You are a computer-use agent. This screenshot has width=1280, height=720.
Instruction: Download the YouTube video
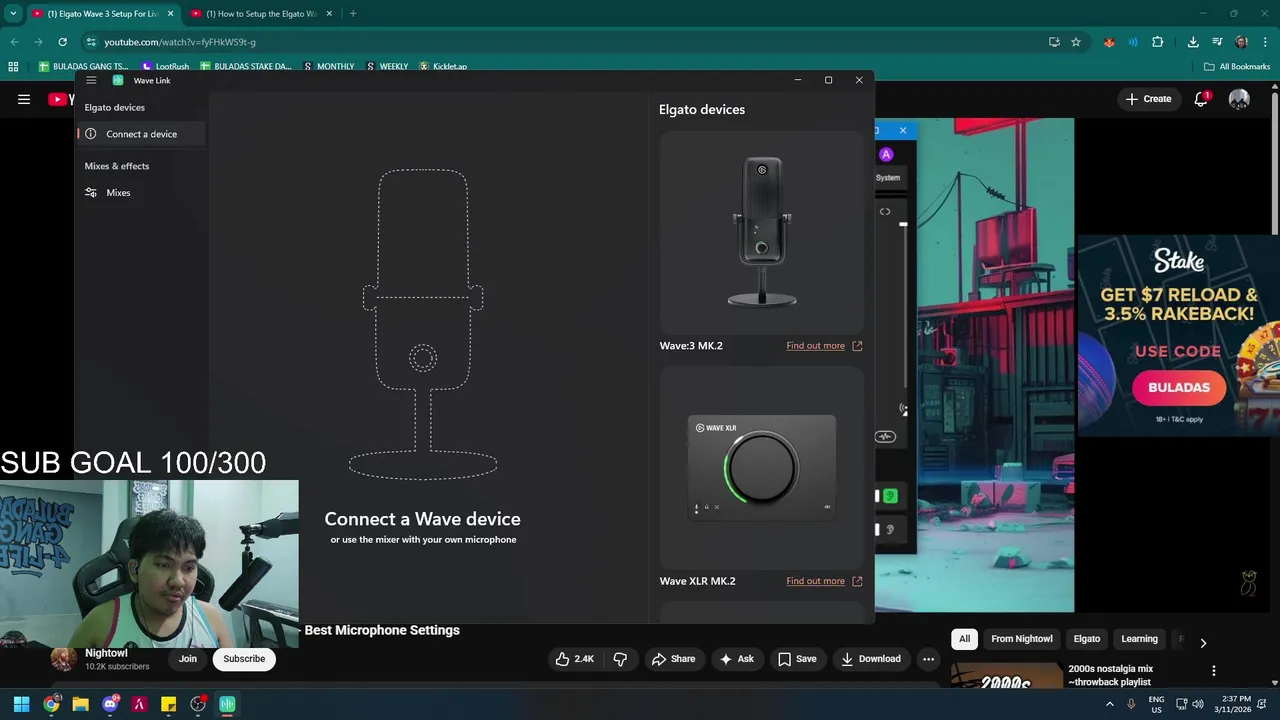pyautogui.click(x=871, y=659)
